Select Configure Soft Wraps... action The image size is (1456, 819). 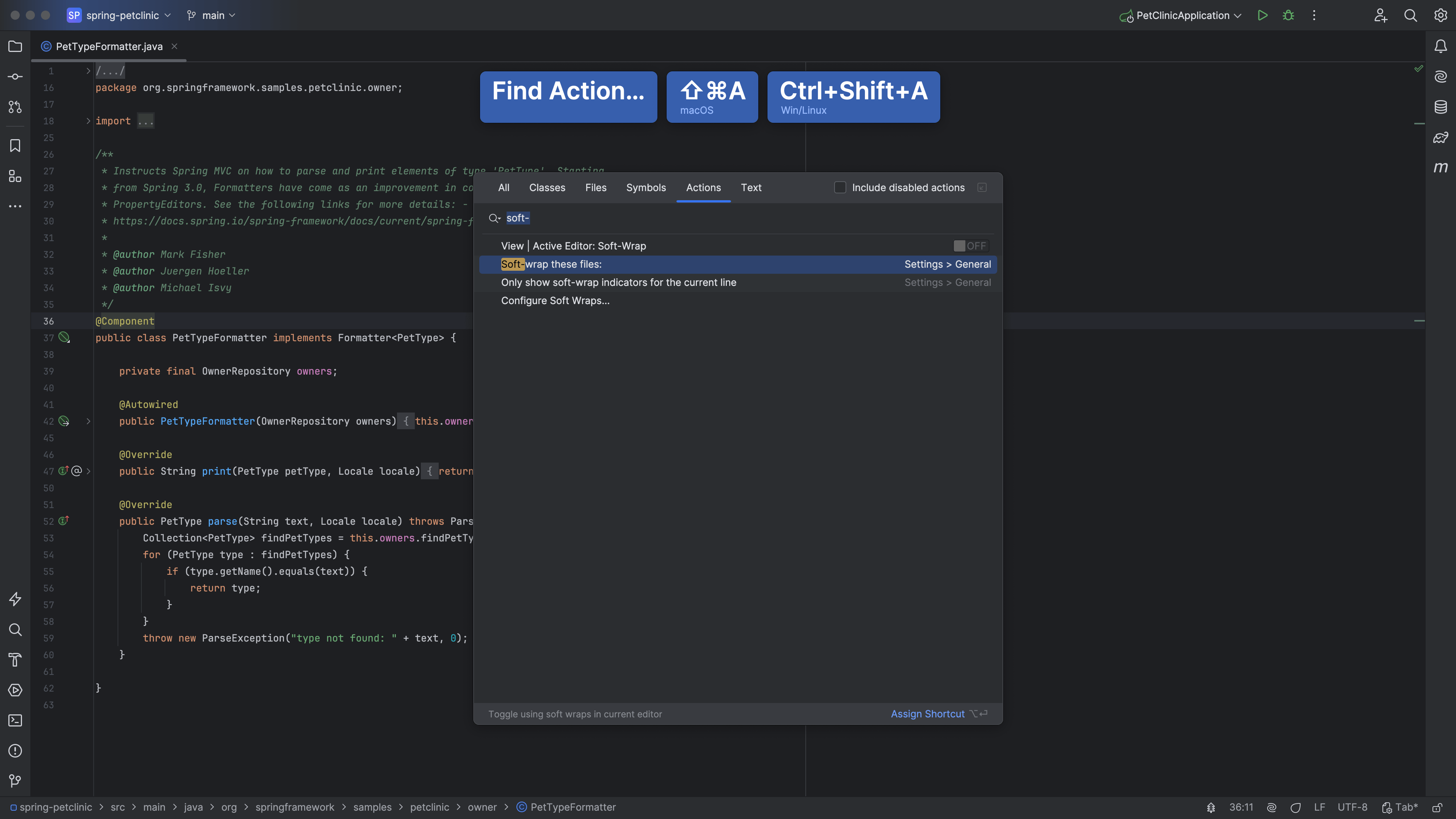click(555, 301)
